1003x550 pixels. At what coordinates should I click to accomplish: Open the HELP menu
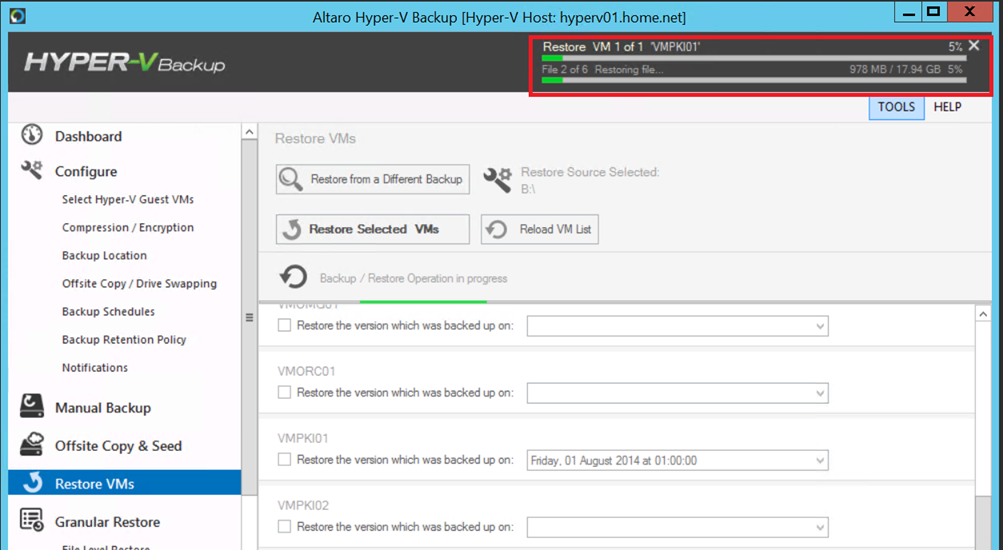[947, 107]
